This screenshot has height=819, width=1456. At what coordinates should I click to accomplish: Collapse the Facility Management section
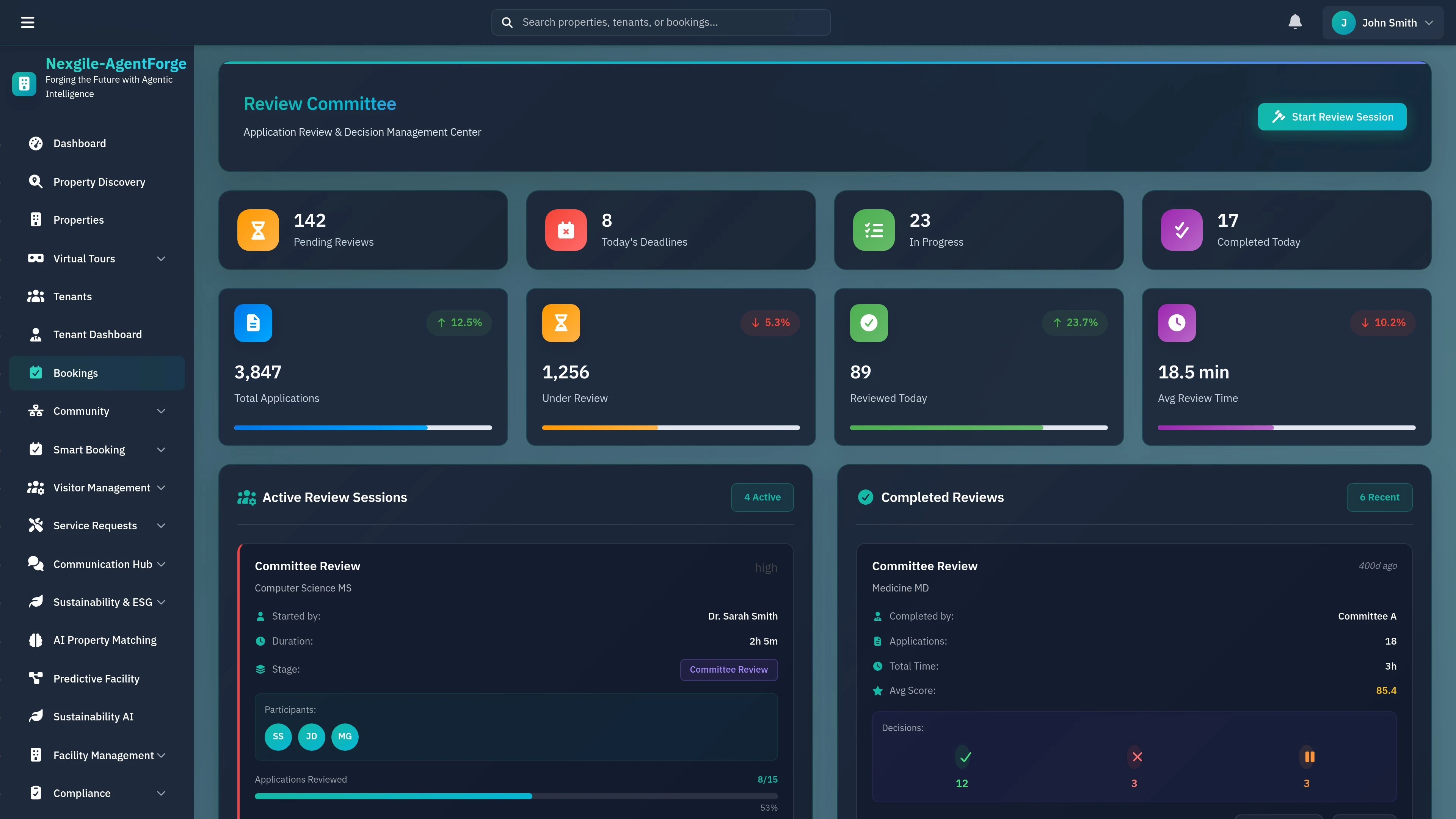click(x=161, y=755)
